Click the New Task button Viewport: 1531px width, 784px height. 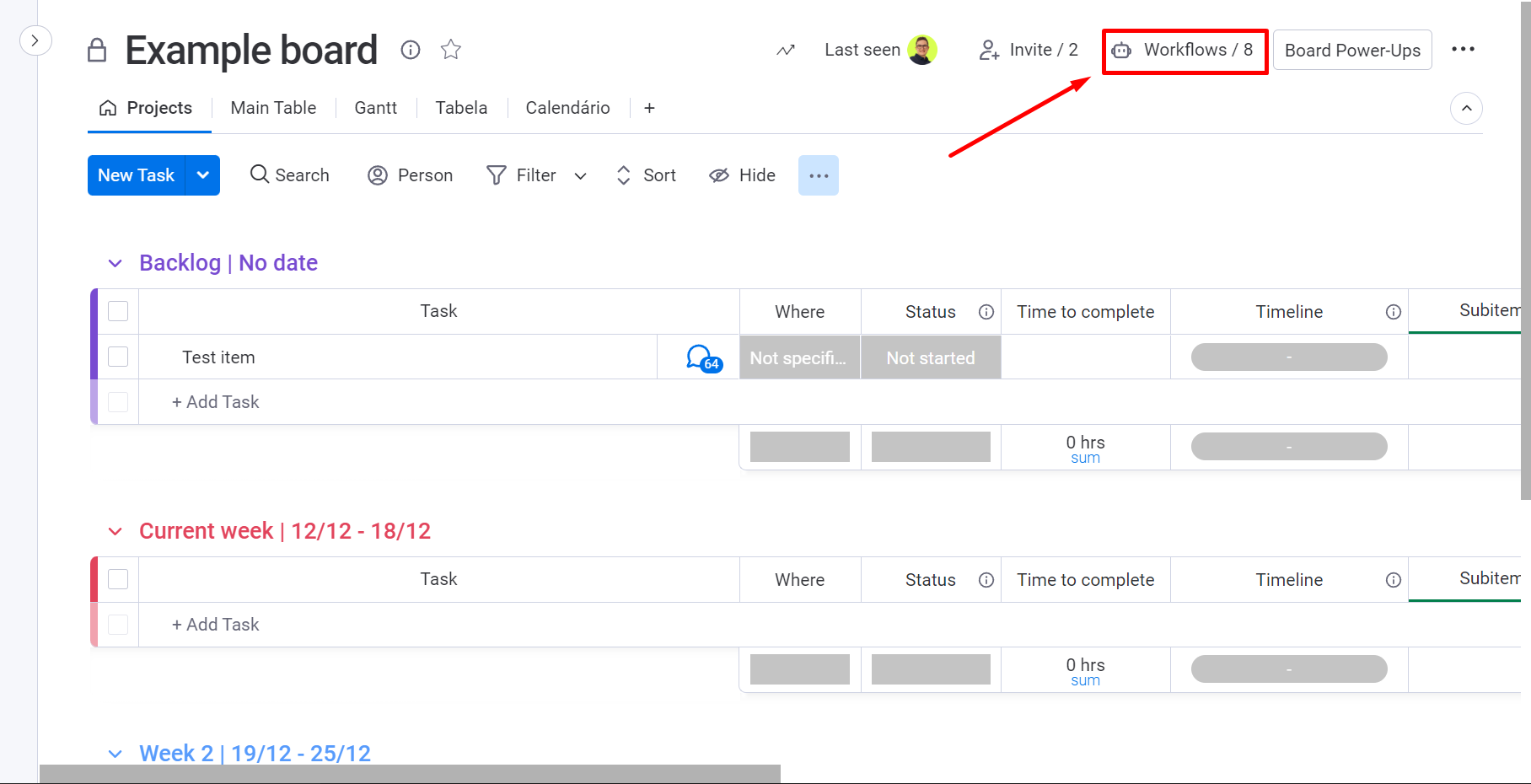coord(137,175)
